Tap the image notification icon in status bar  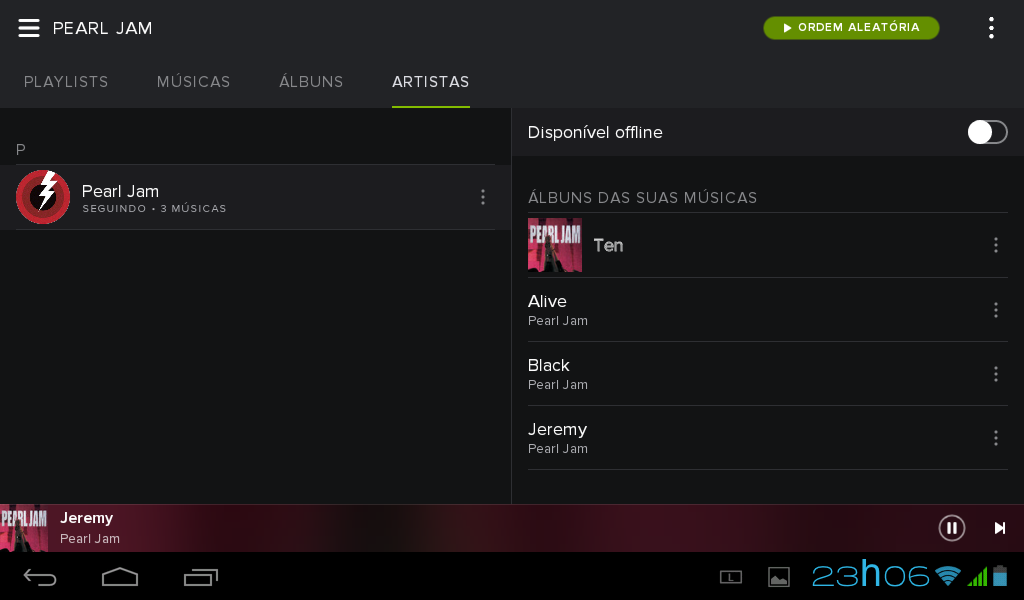coord(778,577)
